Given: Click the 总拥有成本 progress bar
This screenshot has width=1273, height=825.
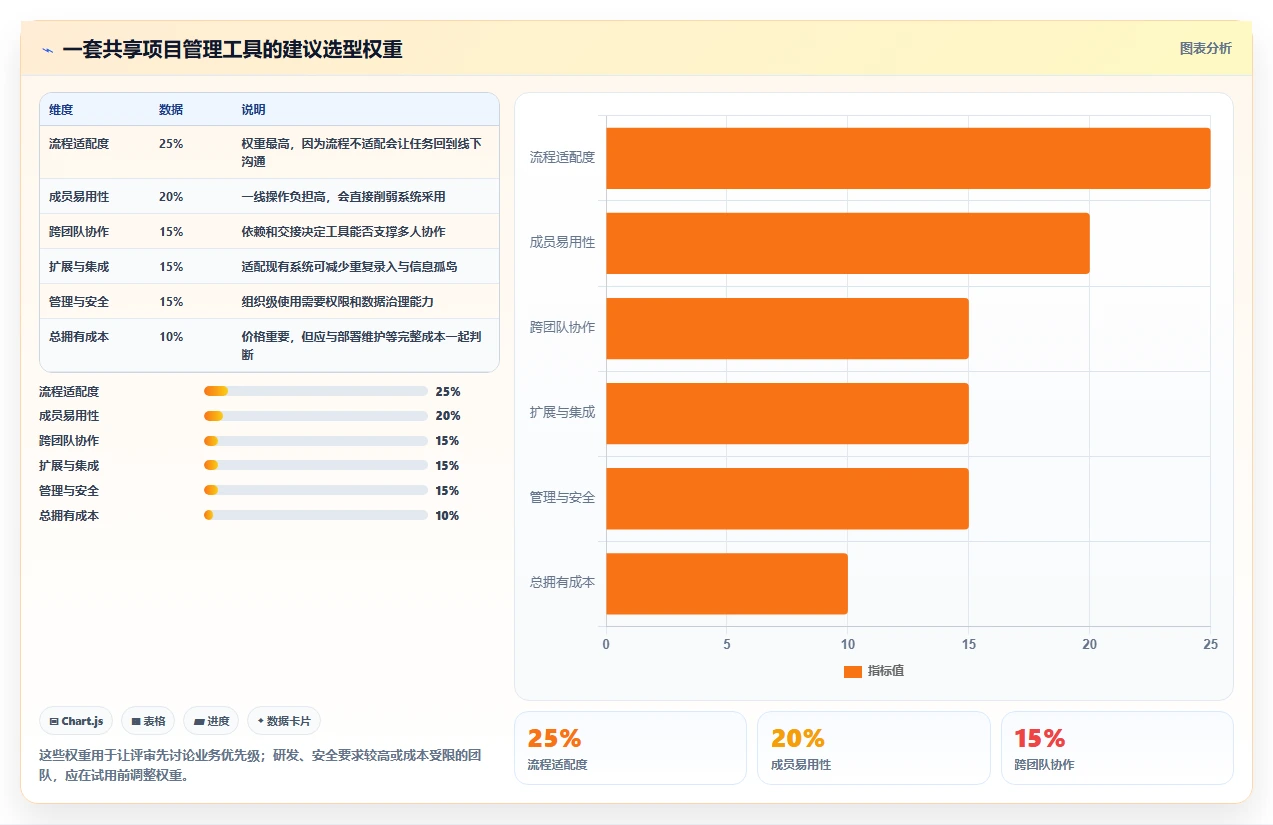Looking at the screenshot, I should click(x=315, y=516).
